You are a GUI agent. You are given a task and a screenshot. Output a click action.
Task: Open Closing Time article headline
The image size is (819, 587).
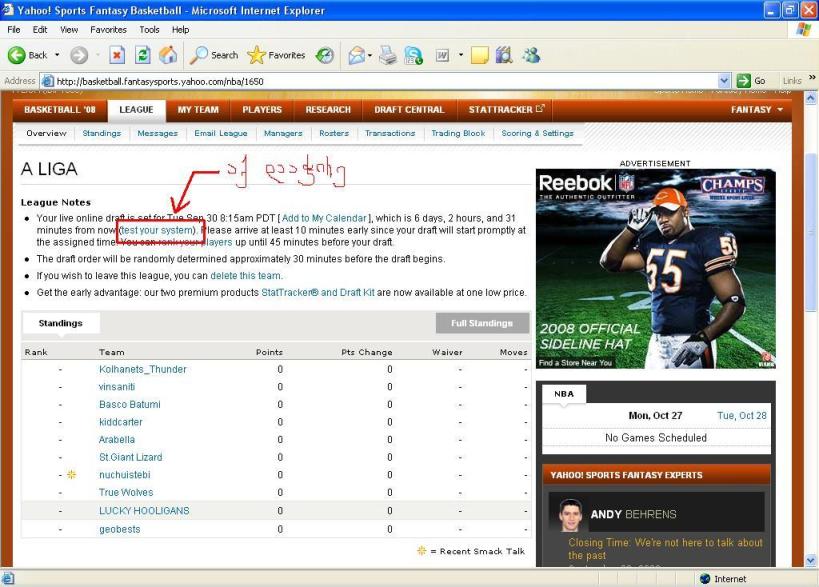pos(665,549)
